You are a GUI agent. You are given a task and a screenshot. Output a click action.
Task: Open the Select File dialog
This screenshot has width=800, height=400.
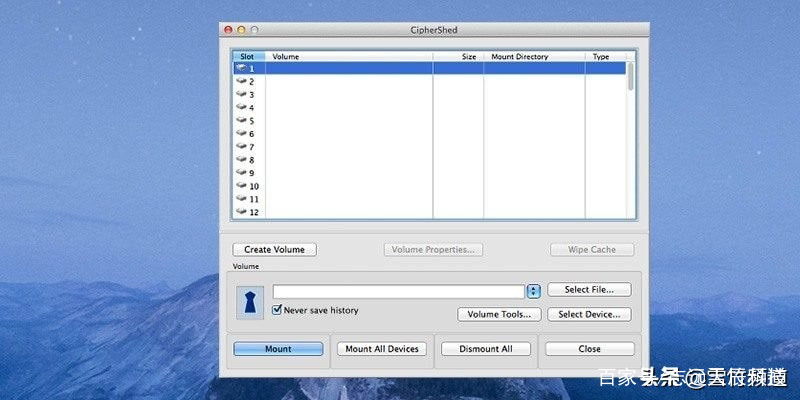tap(589, 290)
